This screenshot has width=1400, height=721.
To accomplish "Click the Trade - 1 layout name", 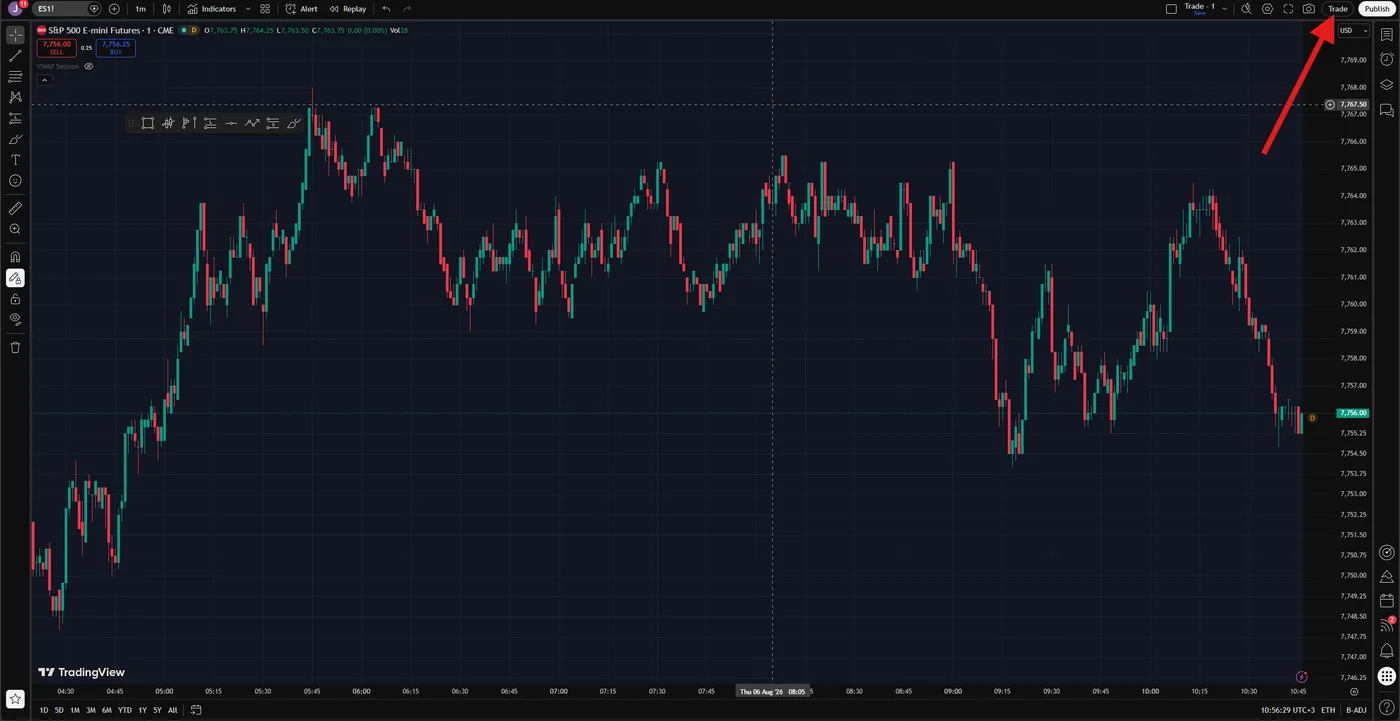I will coord(1200,6).
